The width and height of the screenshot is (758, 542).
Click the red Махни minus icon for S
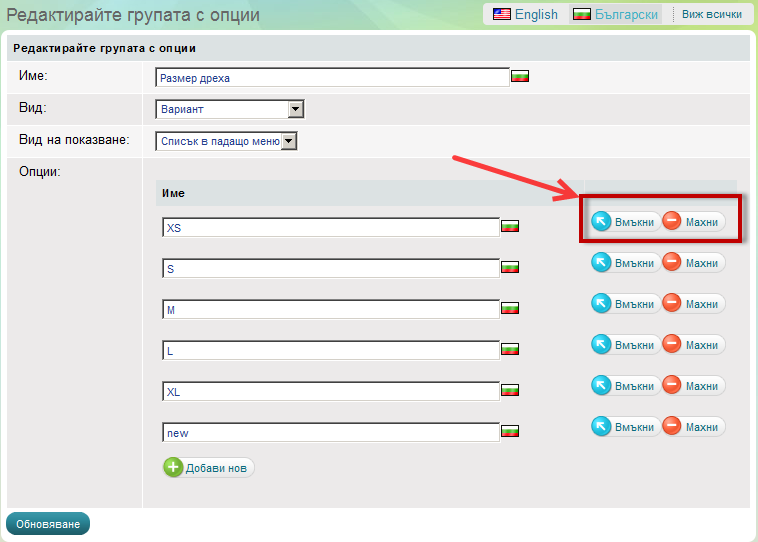click(672, 262)
